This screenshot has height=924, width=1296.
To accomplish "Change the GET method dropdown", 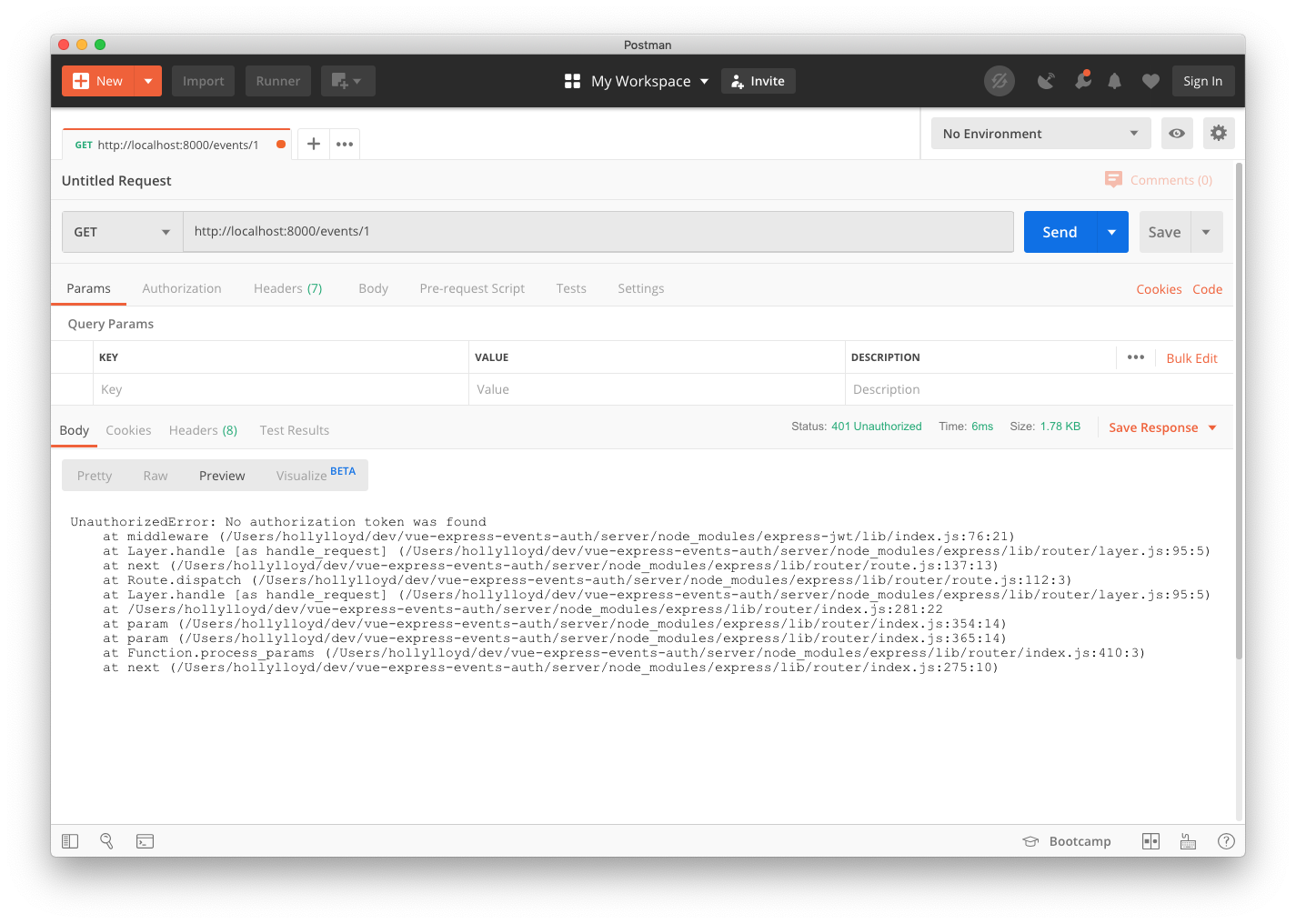I will [123, 232].
